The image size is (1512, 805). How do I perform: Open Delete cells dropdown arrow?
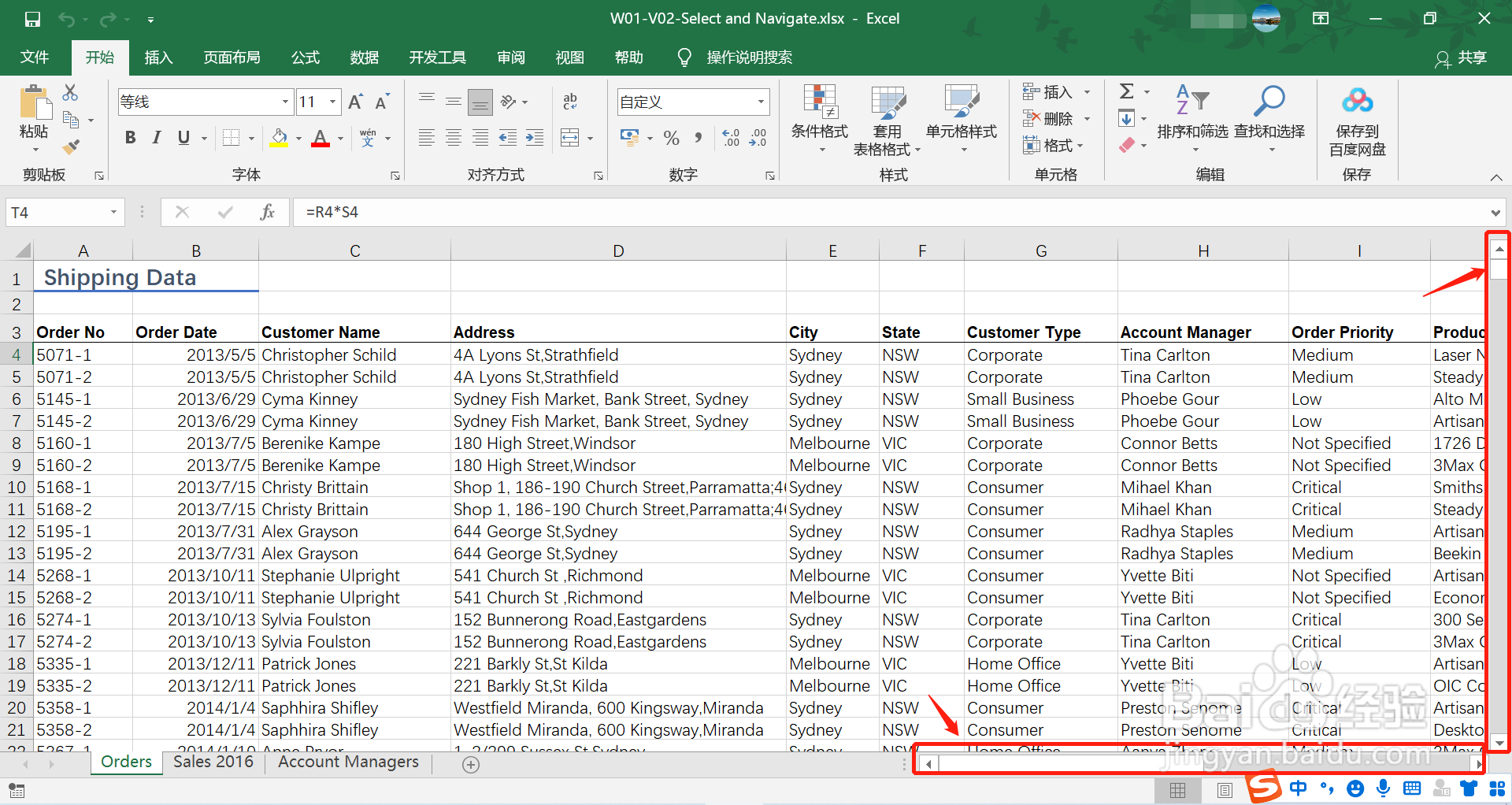point(1087,119)
